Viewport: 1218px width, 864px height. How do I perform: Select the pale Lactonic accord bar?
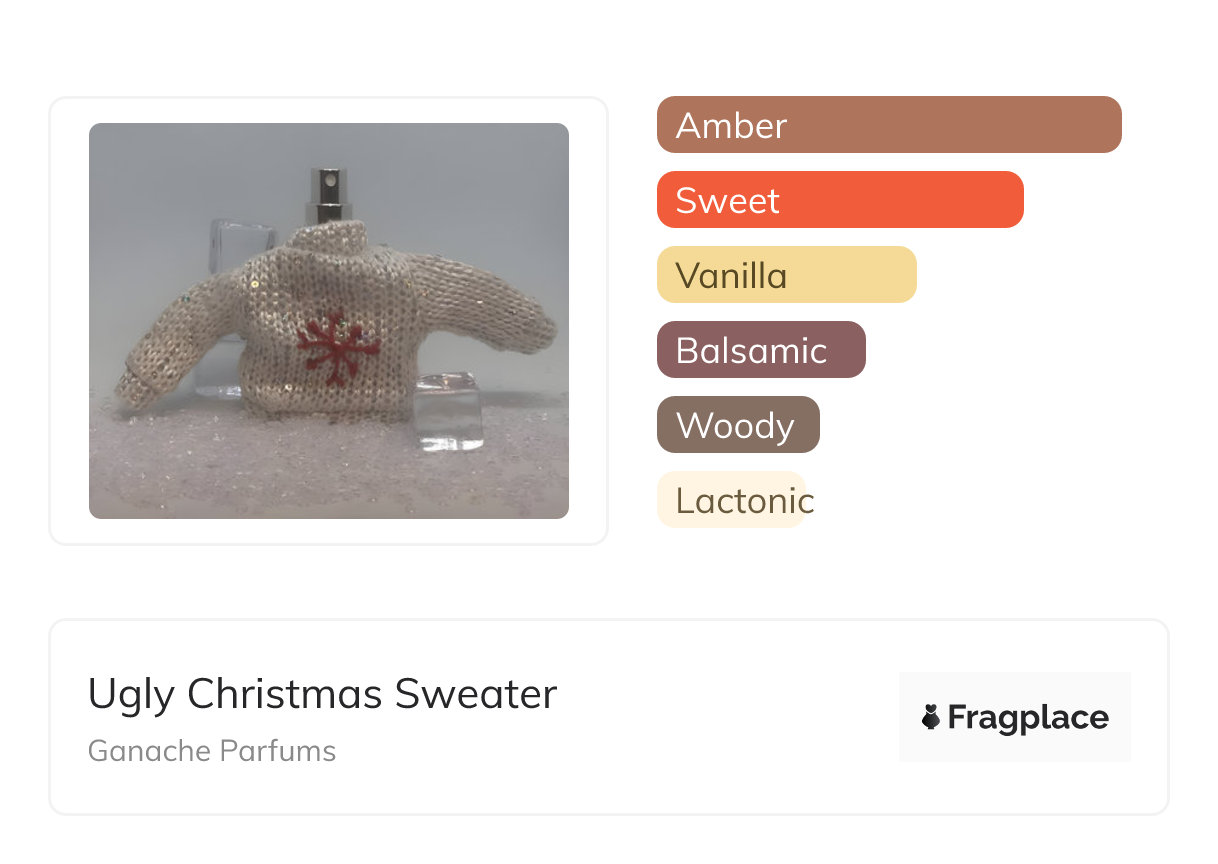click(x=731, y=500)
